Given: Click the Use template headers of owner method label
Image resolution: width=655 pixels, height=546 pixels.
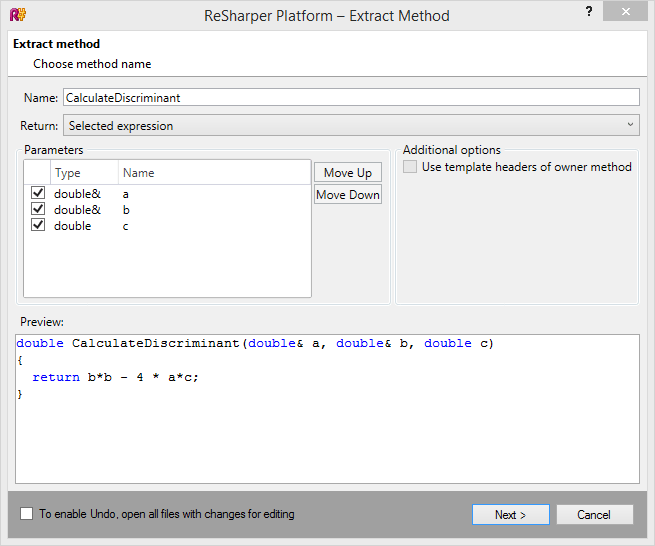Looking at the screenshot, I should click(x=527, y=167).
